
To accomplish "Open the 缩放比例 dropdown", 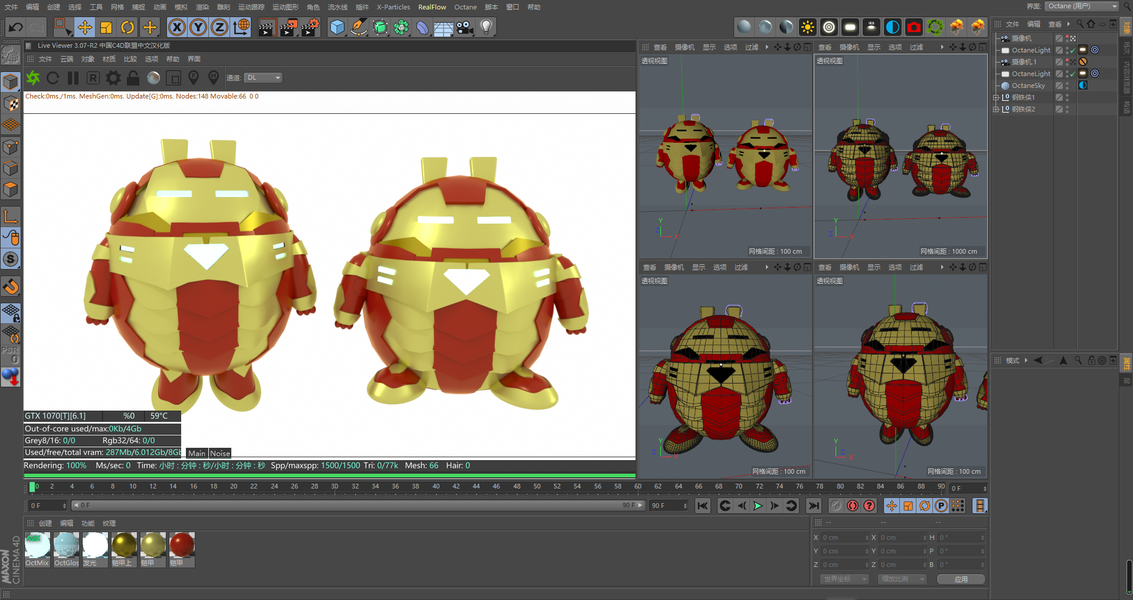I will pyautogui.click(x=901, y=579).
